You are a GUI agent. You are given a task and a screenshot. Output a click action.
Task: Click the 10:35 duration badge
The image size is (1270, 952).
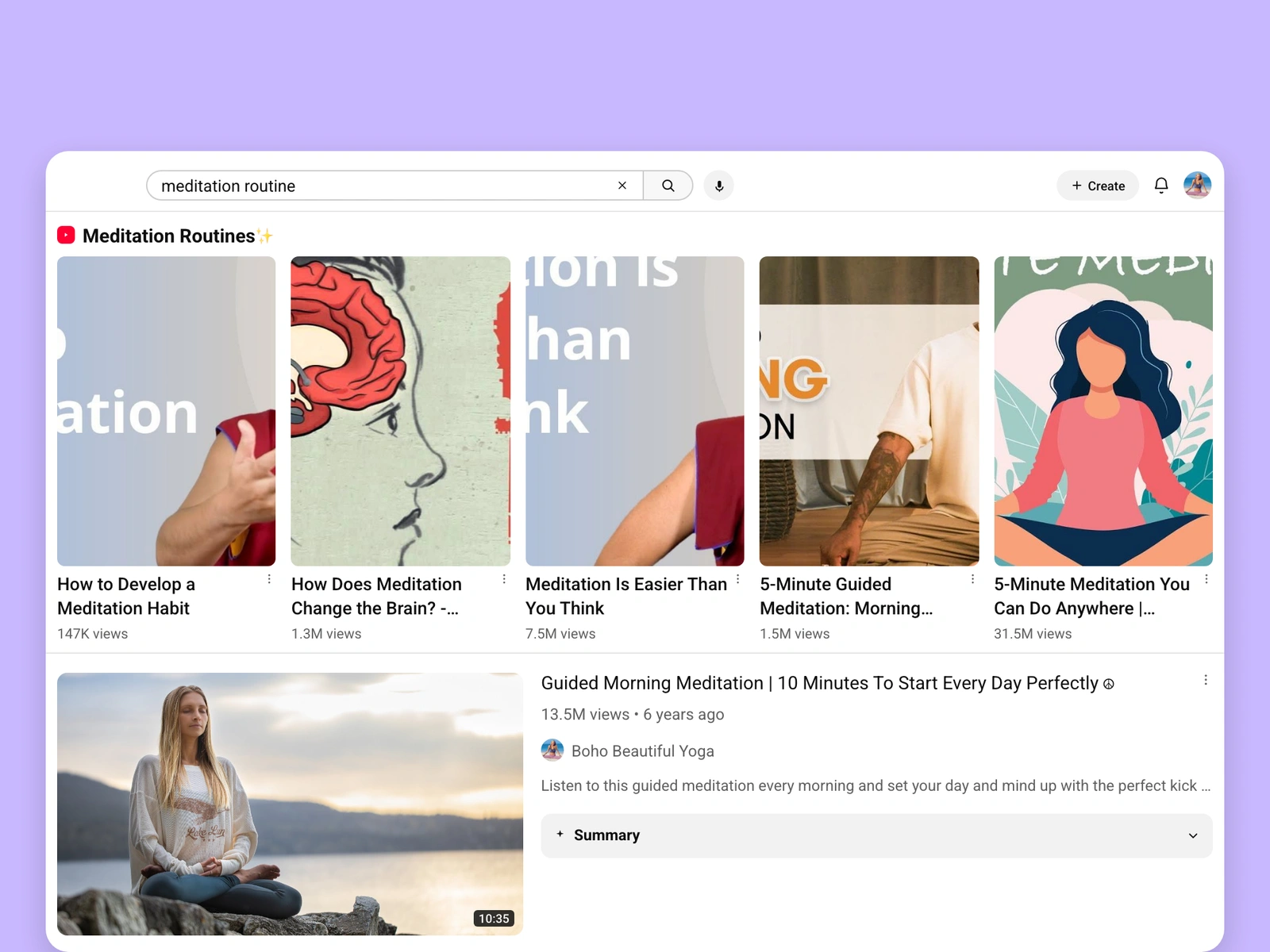(x=494, y=919)
